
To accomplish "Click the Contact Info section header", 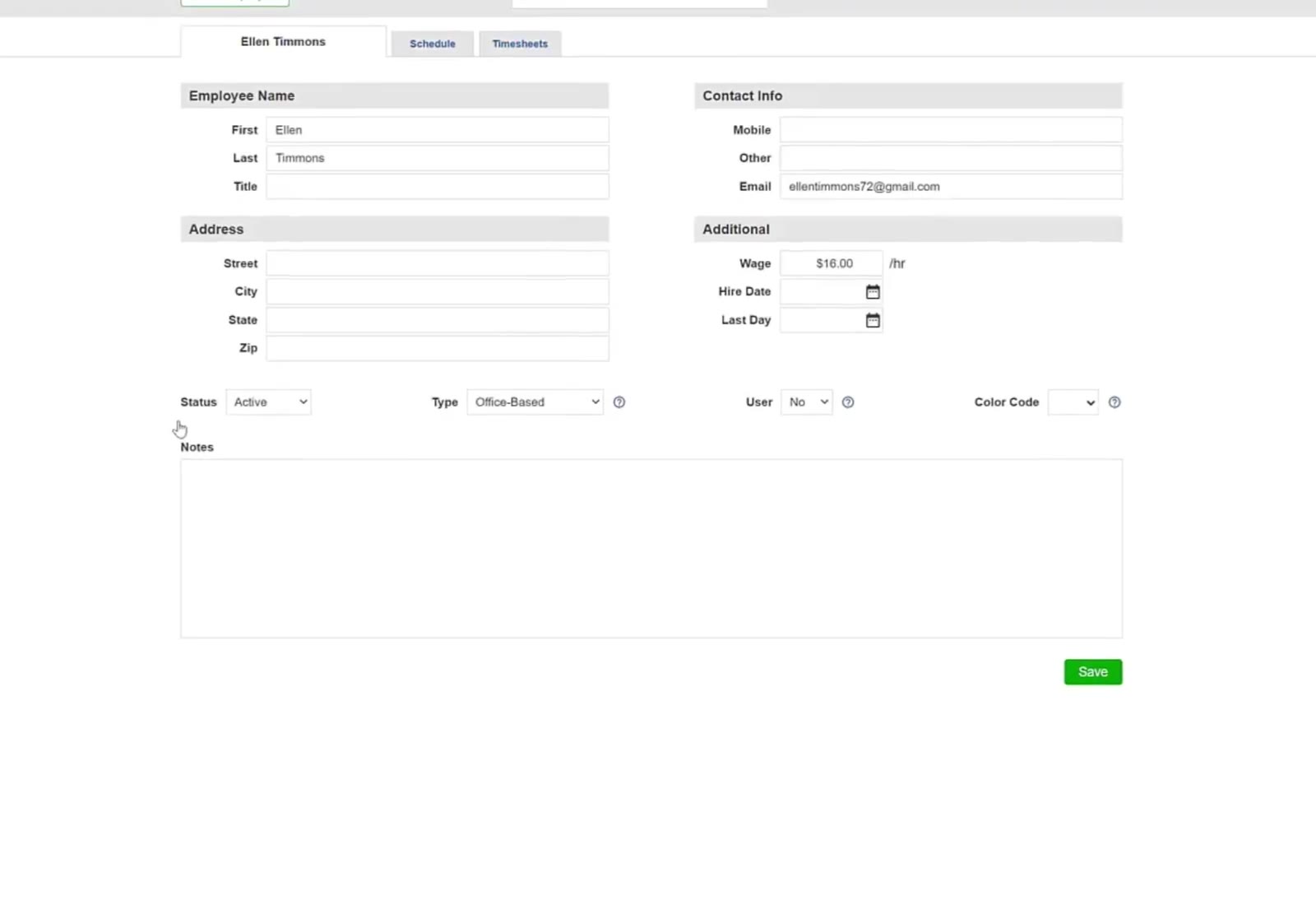I will [x=909, y=95].
